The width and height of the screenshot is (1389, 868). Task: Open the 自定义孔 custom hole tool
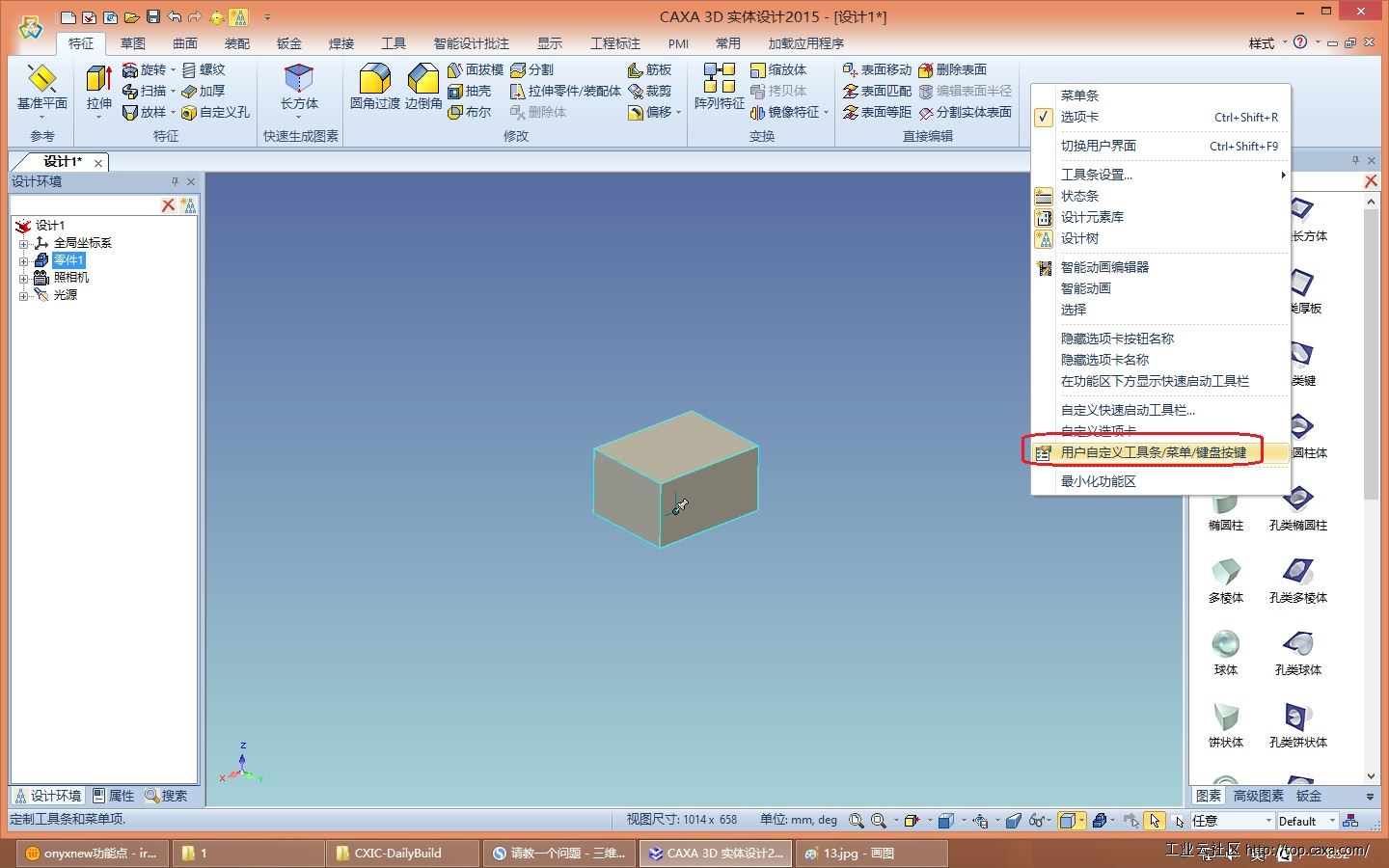pos(215,112)
